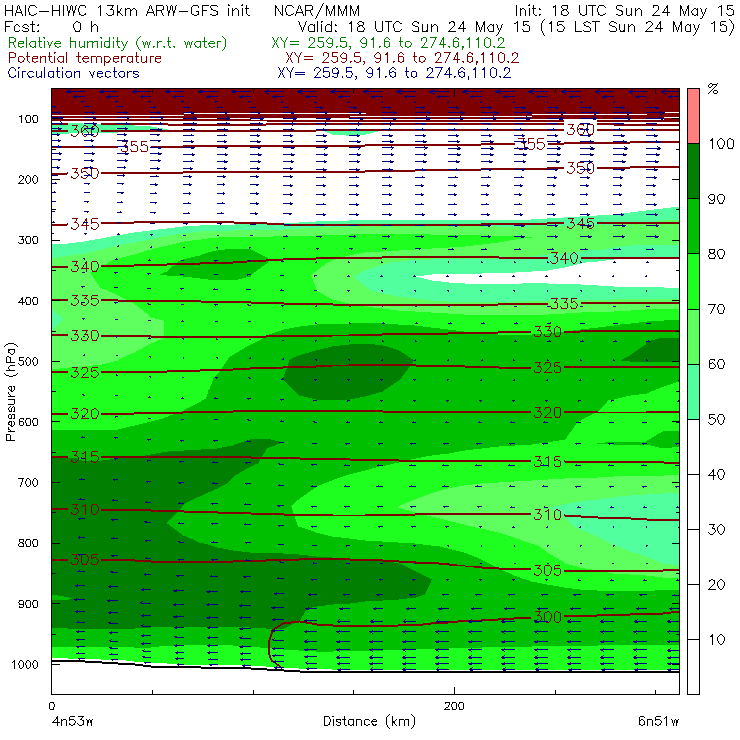740x740 pixels.
Task: Click the 'NCAR/MMM' header text
Action: (317, 11)
